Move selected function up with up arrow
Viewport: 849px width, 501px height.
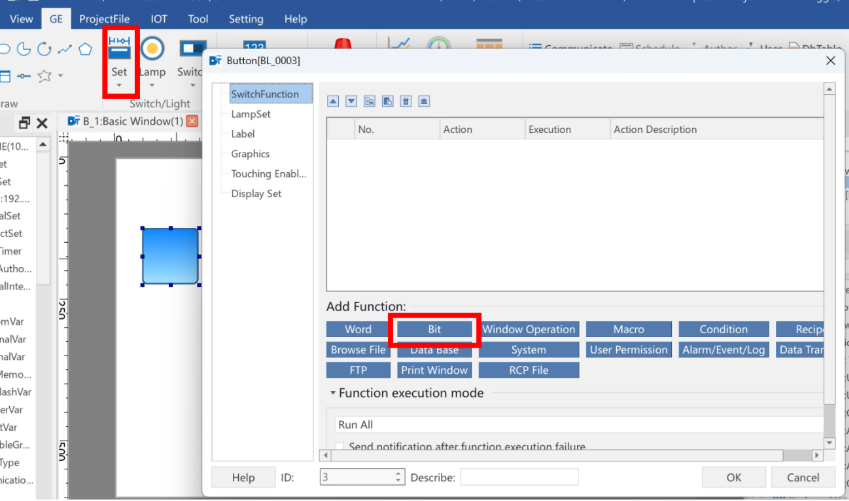click(333, 101)
